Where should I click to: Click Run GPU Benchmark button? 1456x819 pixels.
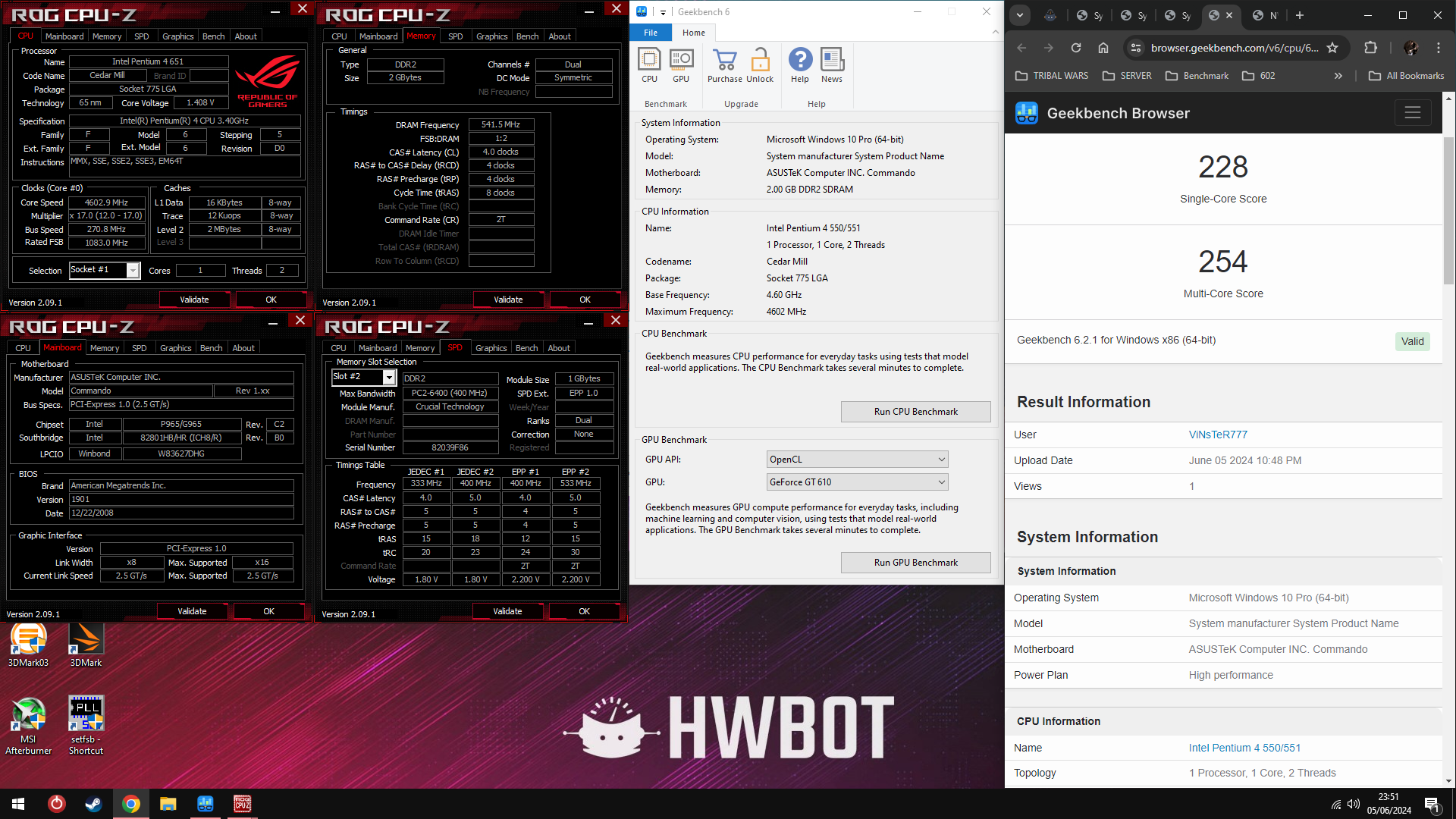click(x=915, y=563)
